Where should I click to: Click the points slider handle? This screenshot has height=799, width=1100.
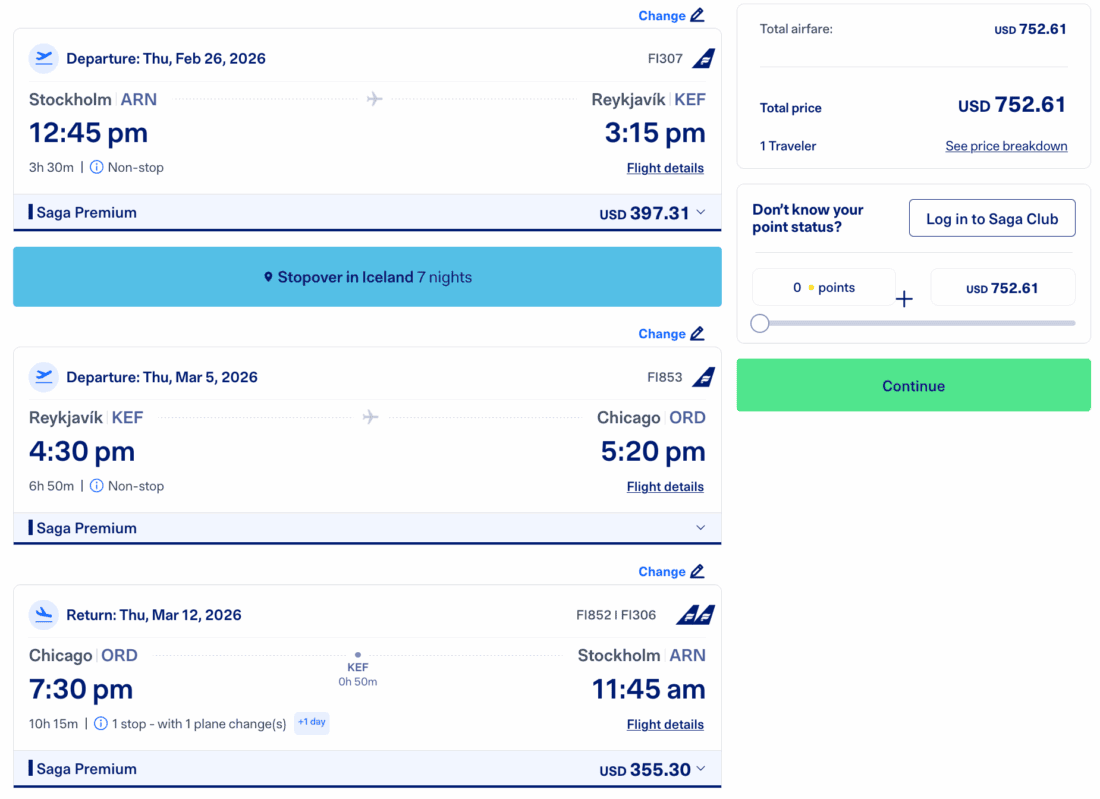pos(760,323)
